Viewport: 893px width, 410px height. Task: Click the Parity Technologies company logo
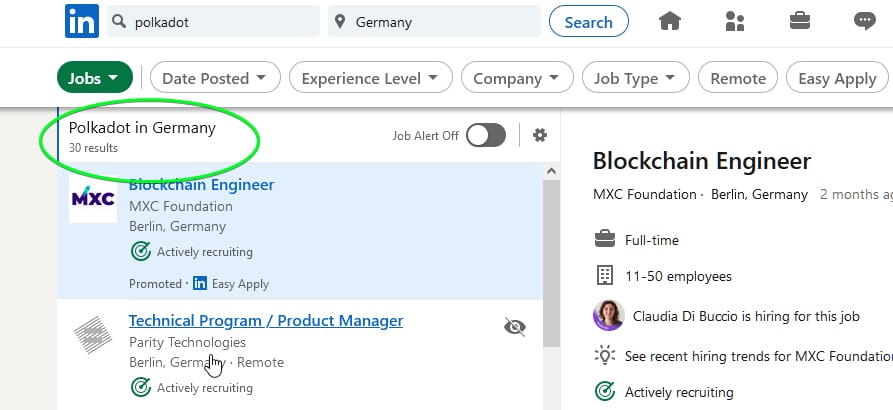click(x=93, y=335)
